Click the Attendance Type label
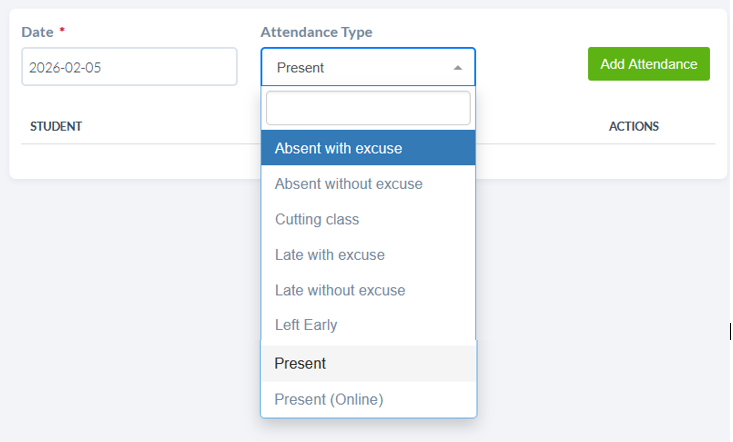The width and height of the screenshot is (733, 442). tap(316, 32)
